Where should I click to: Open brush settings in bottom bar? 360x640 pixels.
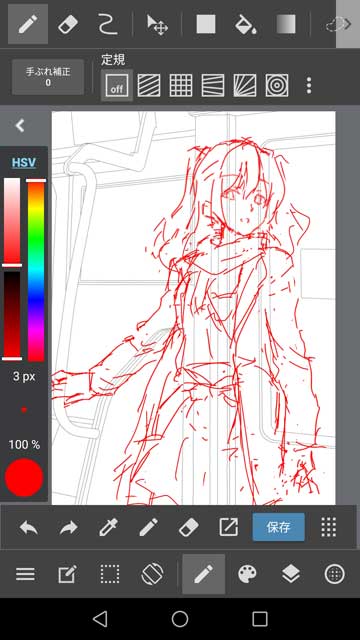(x=204, y=574)
